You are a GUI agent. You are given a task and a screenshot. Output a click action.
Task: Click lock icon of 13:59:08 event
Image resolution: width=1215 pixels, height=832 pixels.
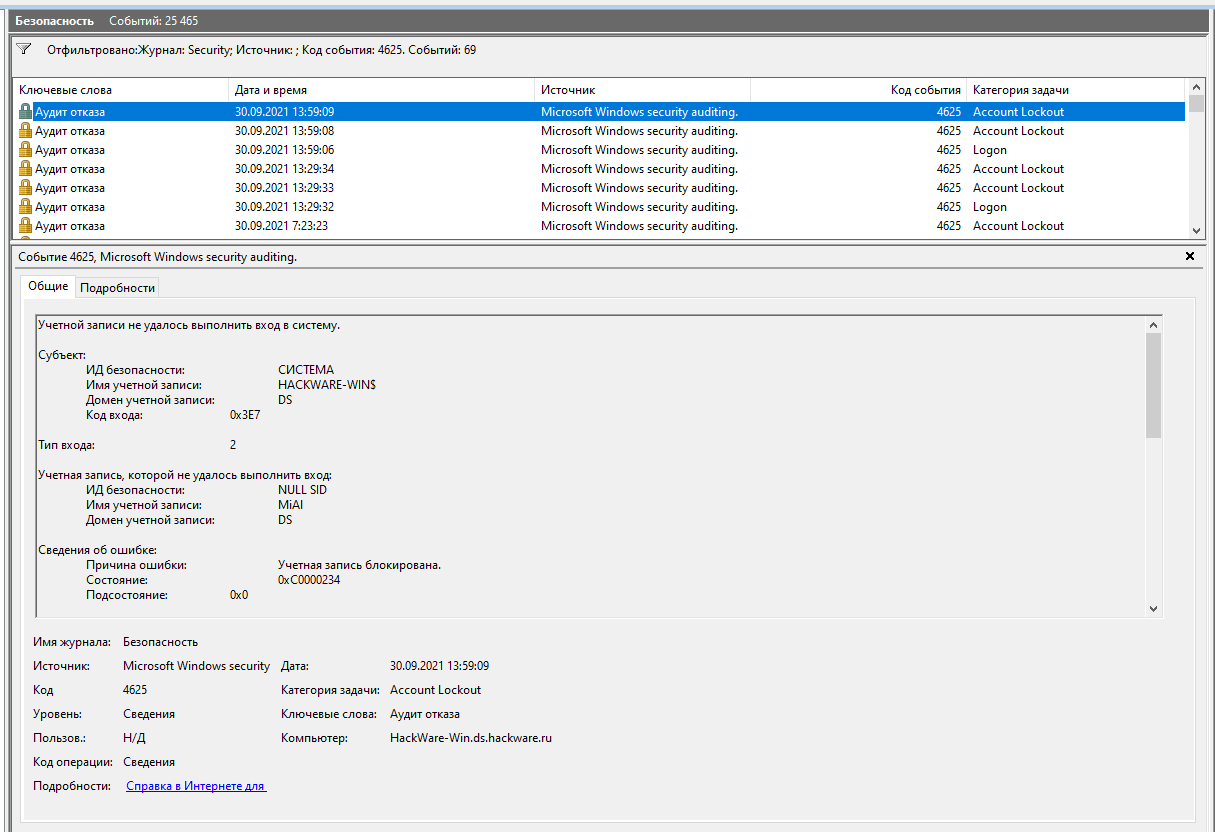(26, 131)
